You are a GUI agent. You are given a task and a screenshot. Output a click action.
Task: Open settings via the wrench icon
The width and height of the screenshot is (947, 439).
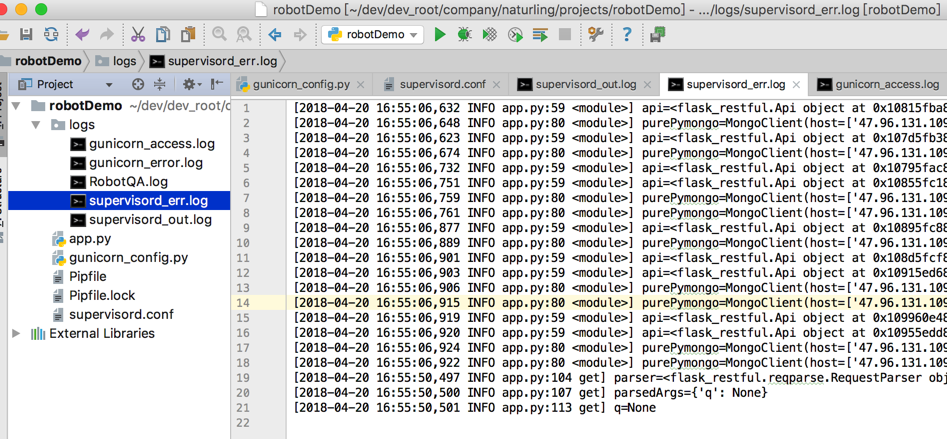pyautogui.click(x=596, y=34)
